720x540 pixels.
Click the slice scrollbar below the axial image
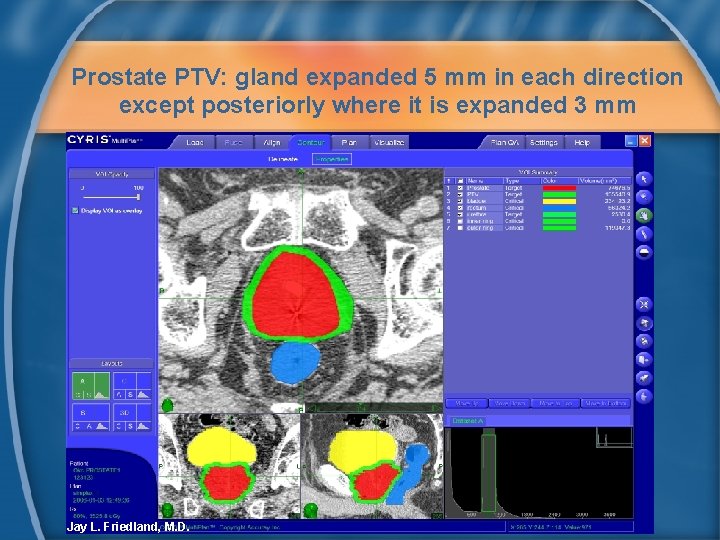pyautogui.click(x=374, y=408)
